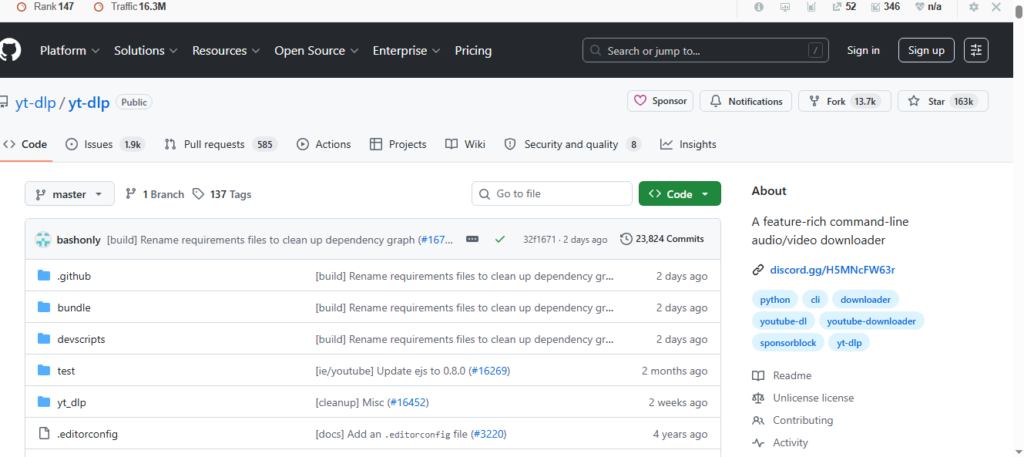Viewport: 1024px width, 457px height.
Task: Open the Wiki tab
Action: tap(465, 144)
